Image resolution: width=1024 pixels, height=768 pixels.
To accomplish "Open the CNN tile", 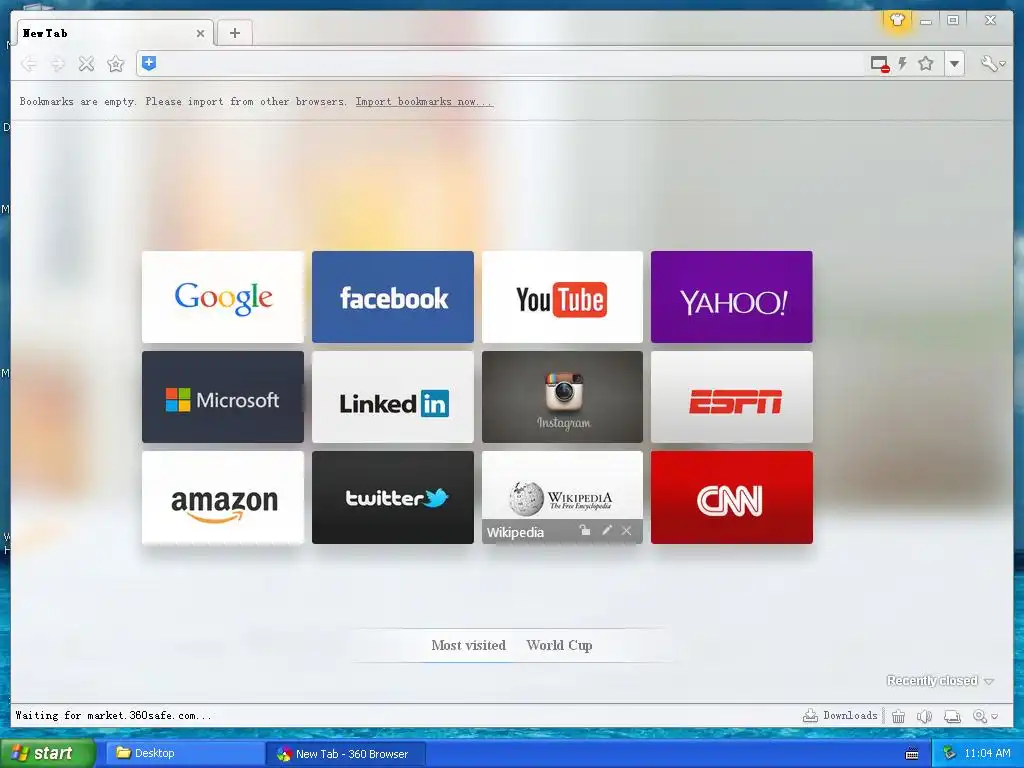I will tap(731, 498).
